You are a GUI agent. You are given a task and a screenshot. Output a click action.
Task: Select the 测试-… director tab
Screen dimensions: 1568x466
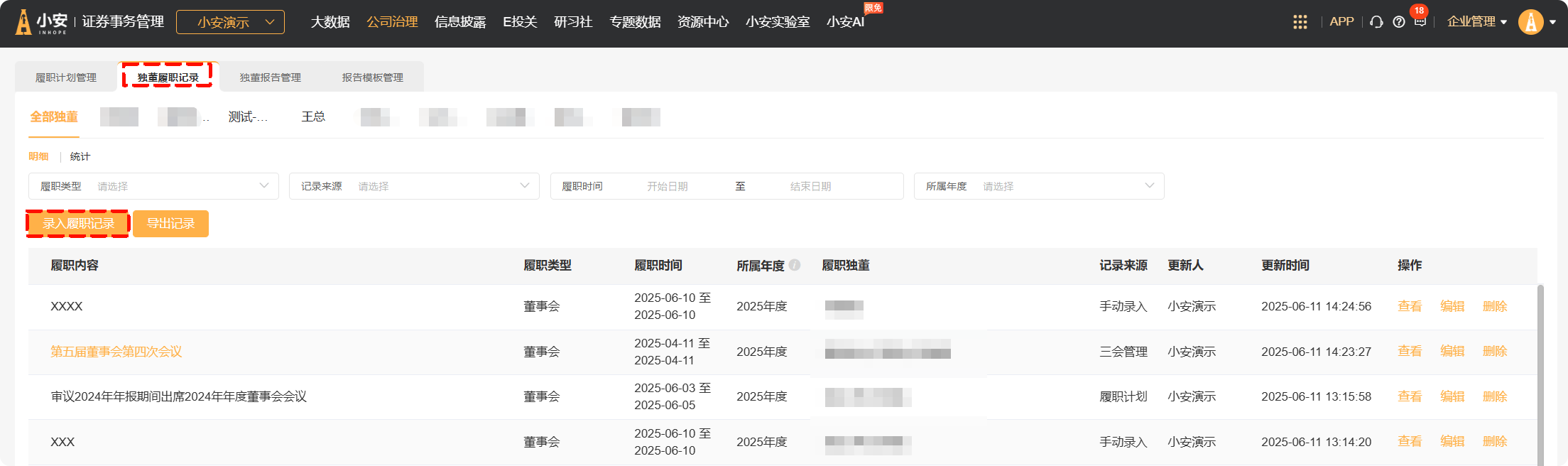click(x=248, y=116)
